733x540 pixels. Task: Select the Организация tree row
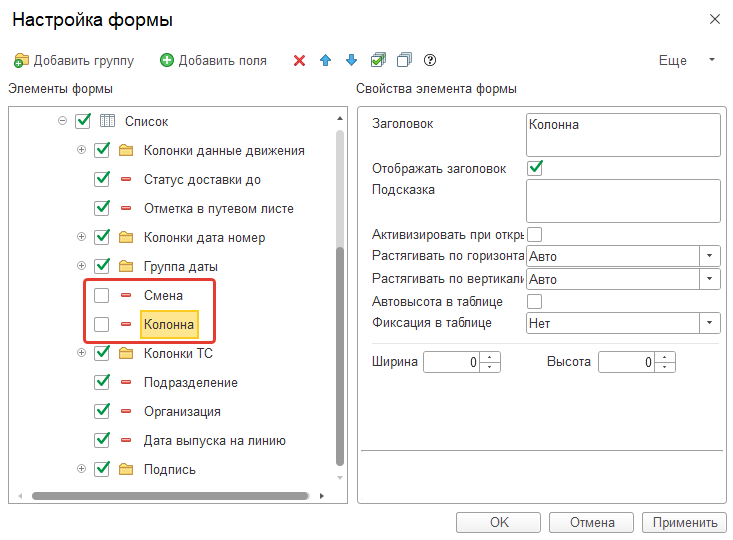[182, 411]
